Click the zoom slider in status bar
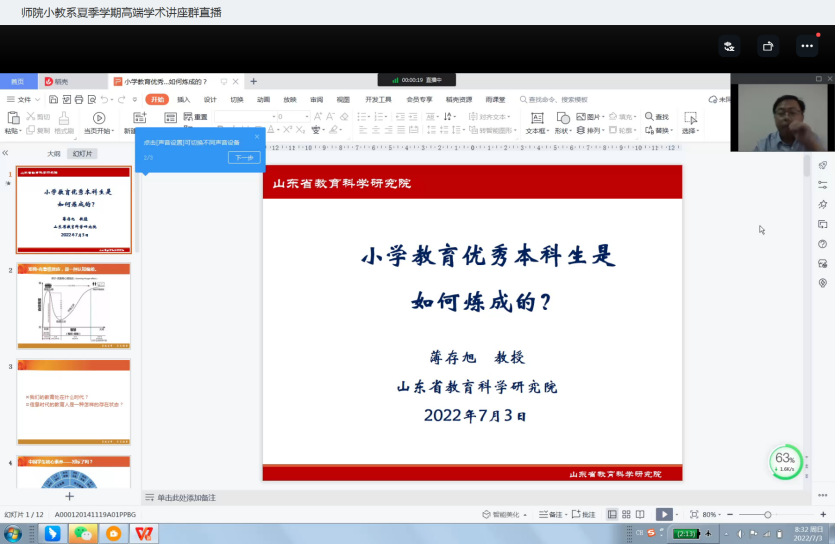The image size is (835, 544). click(768, 514)
